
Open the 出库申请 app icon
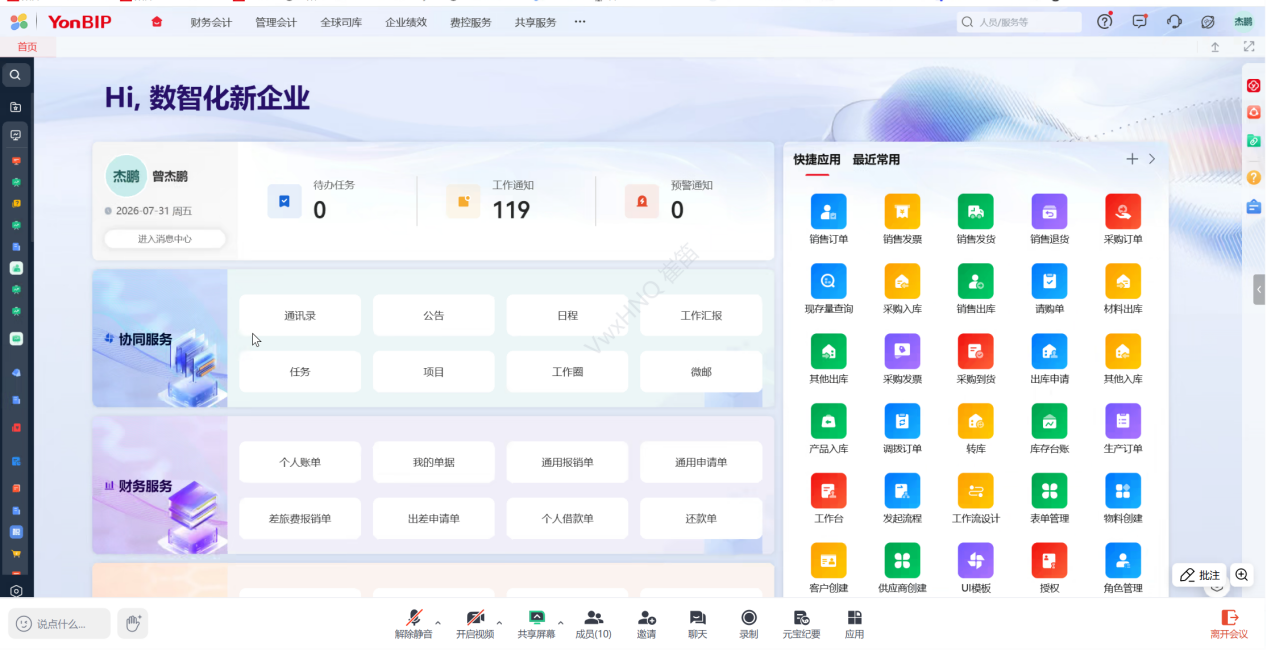1049,351
